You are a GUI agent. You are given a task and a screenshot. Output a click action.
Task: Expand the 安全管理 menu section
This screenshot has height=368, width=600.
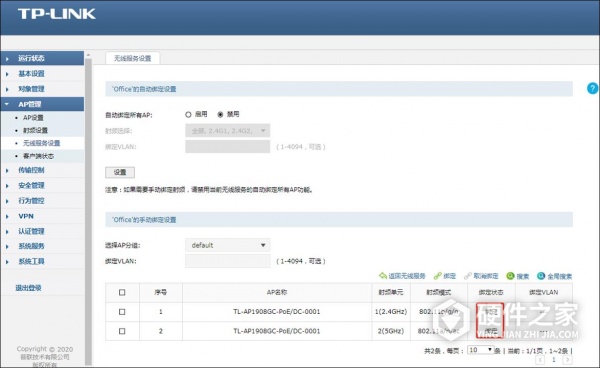[42, 186]
